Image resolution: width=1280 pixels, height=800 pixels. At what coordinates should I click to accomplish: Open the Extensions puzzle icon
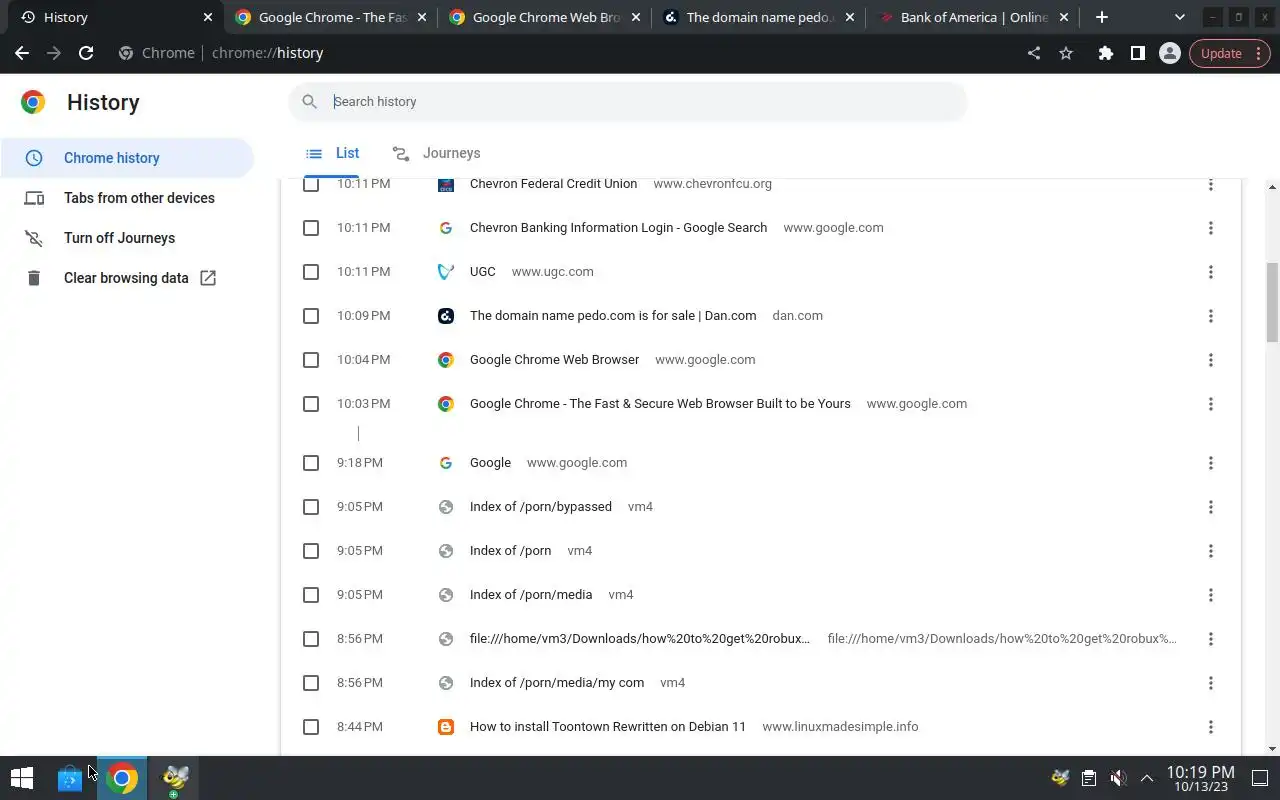tap(1105, 54)
